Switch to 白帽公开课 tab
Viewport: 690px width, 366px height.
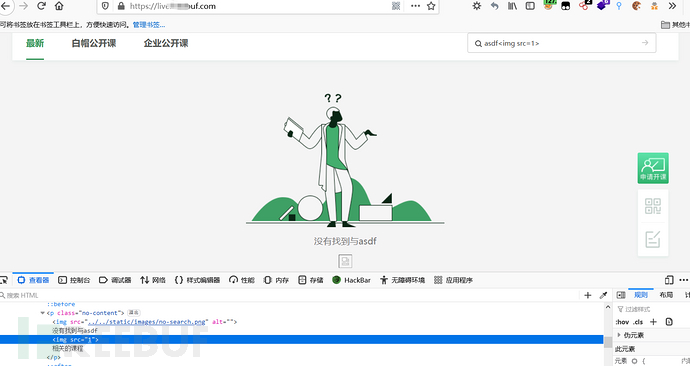click(x=94, y=43)
